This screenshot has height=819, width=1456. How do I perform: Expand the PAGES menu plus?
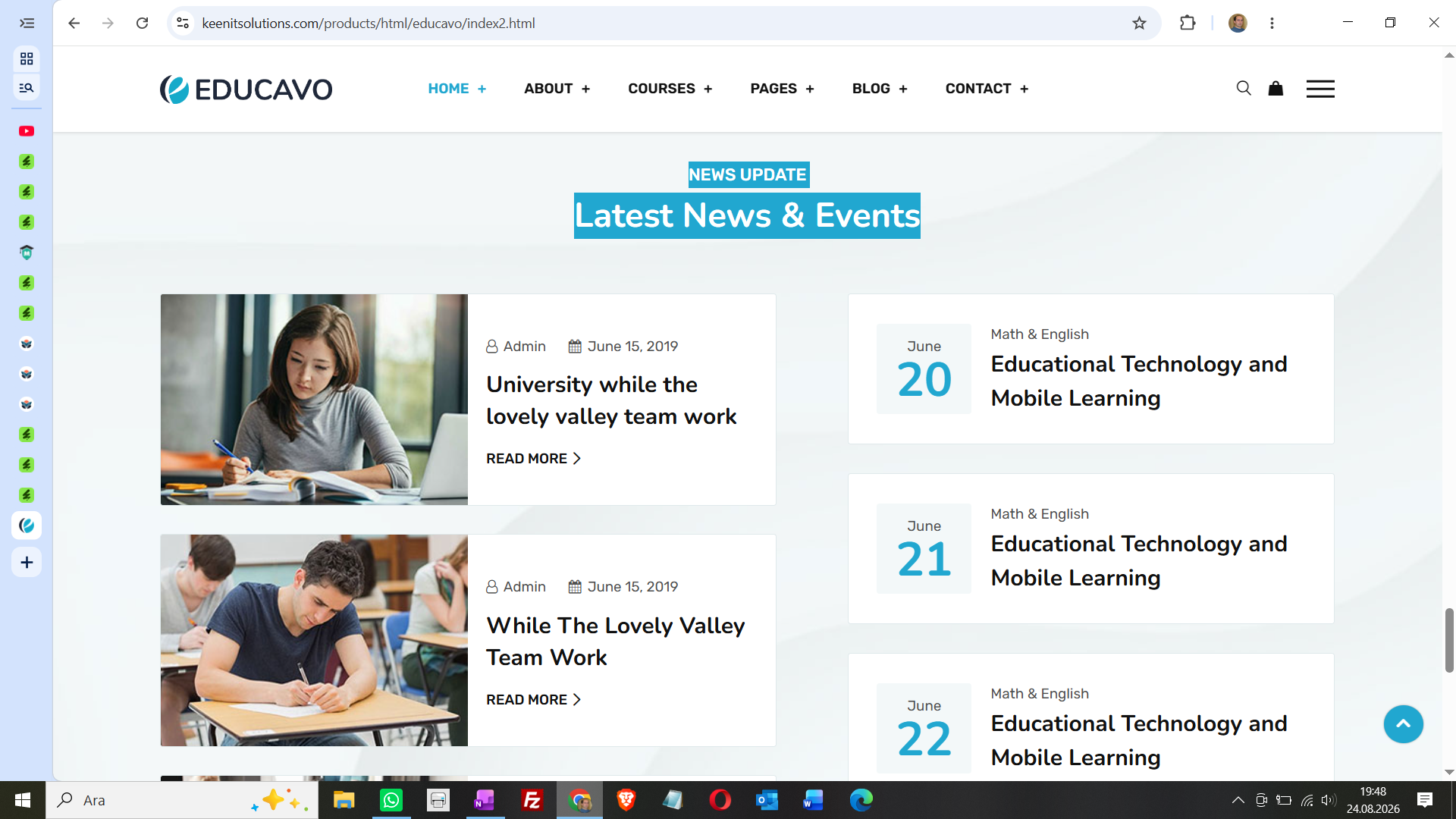[809, 89]
